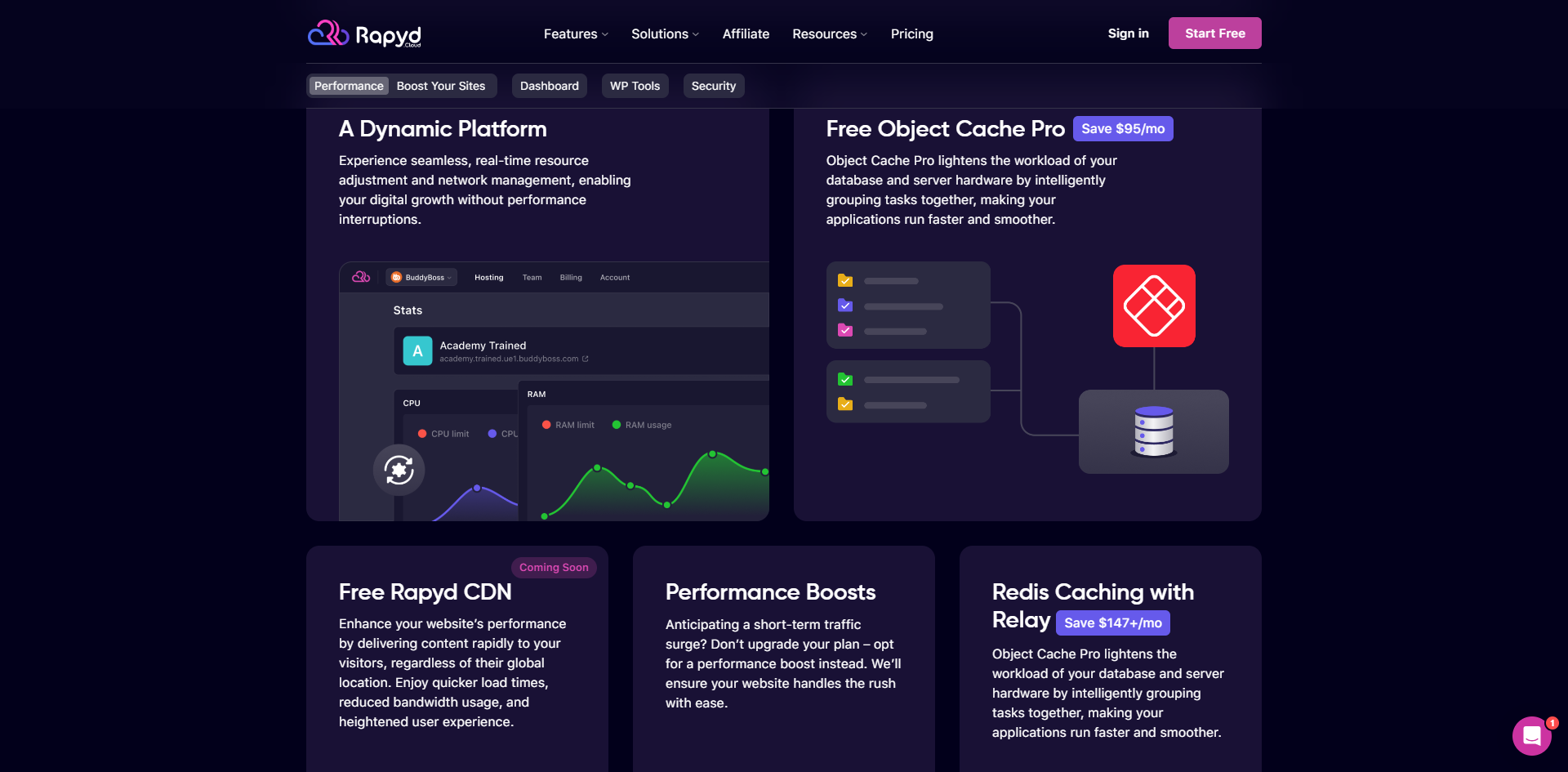Expand the Features dropdown menu
The width and height of the screenshot is (1568, 772).
577,33
